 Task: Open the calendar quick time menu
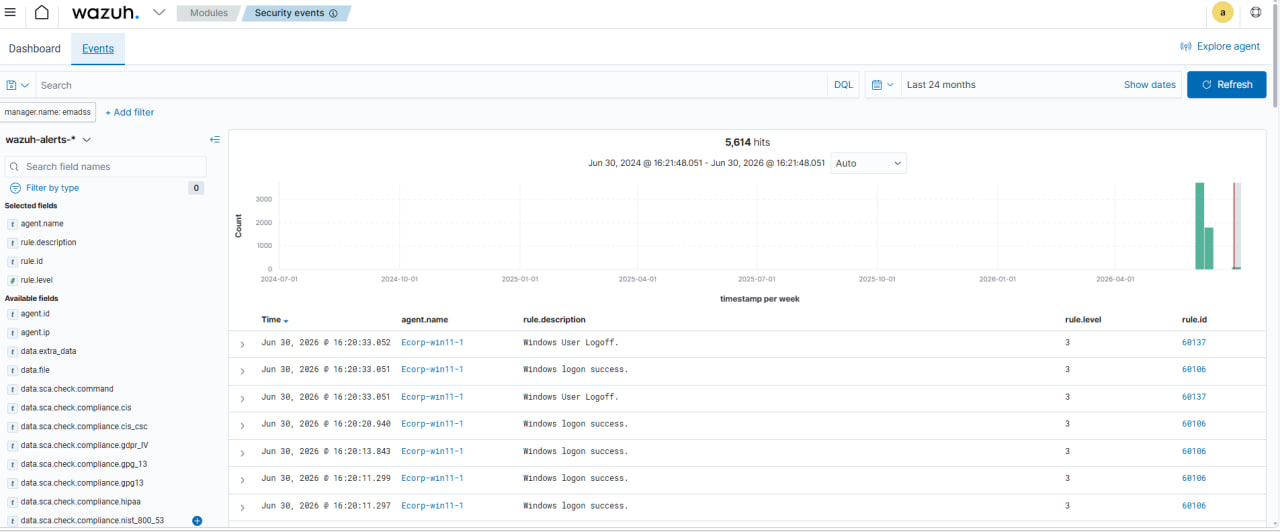click(883, 85)
